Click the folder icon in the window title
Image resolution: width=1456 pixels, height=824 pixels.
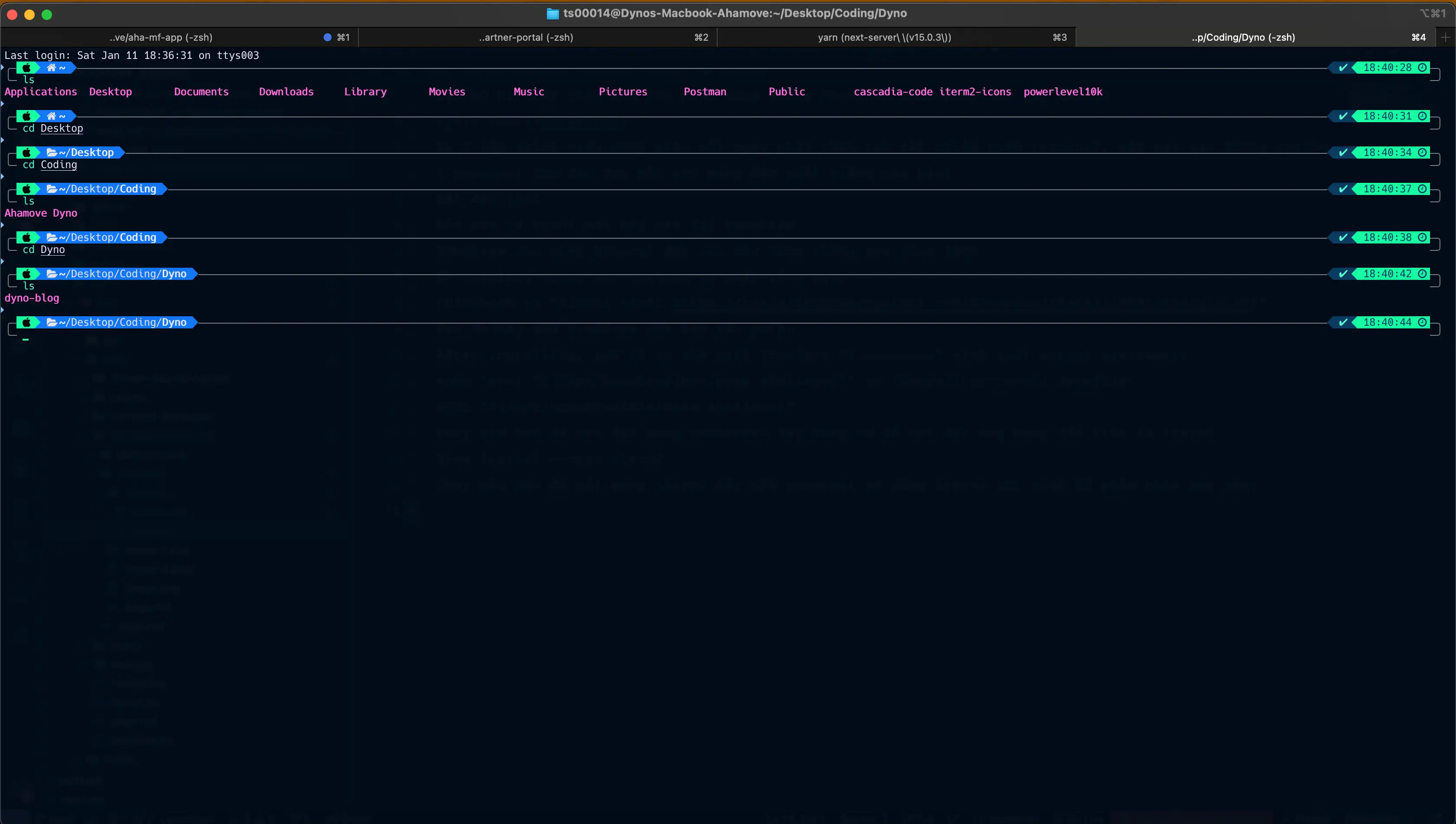click(x=552, y=13)
